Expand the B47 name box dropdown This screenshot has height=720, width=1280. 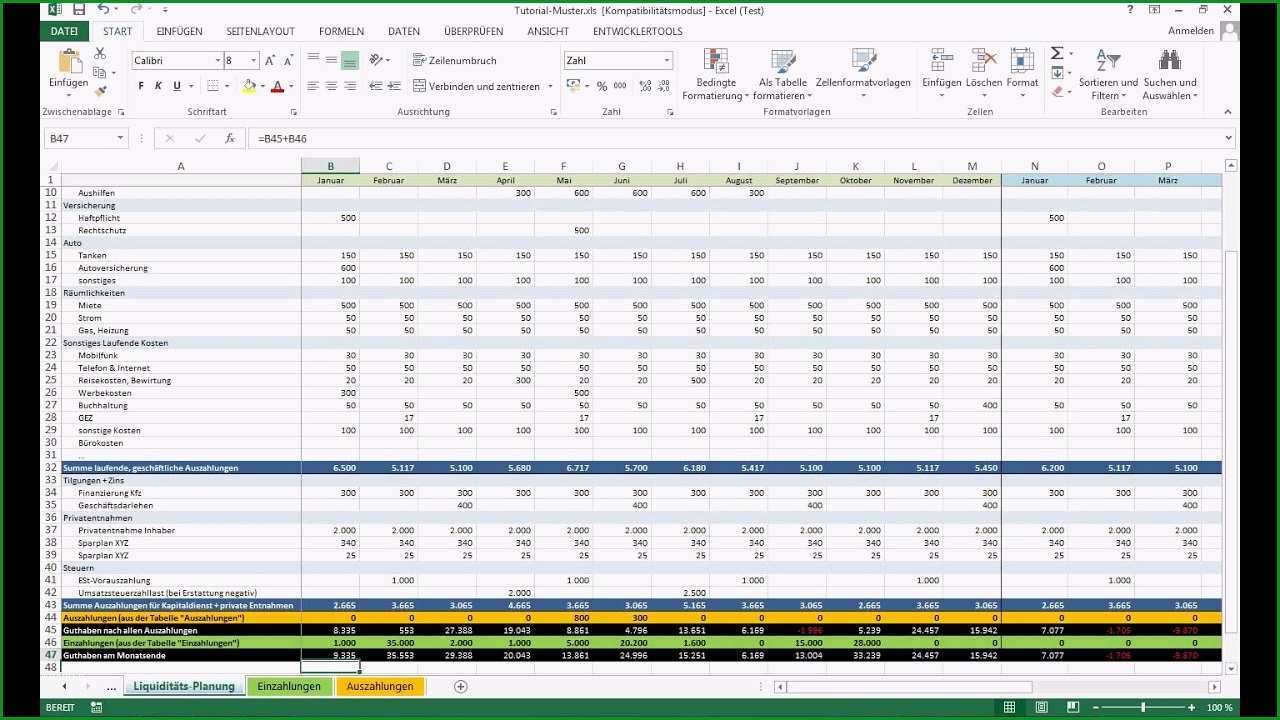[121, 138]
